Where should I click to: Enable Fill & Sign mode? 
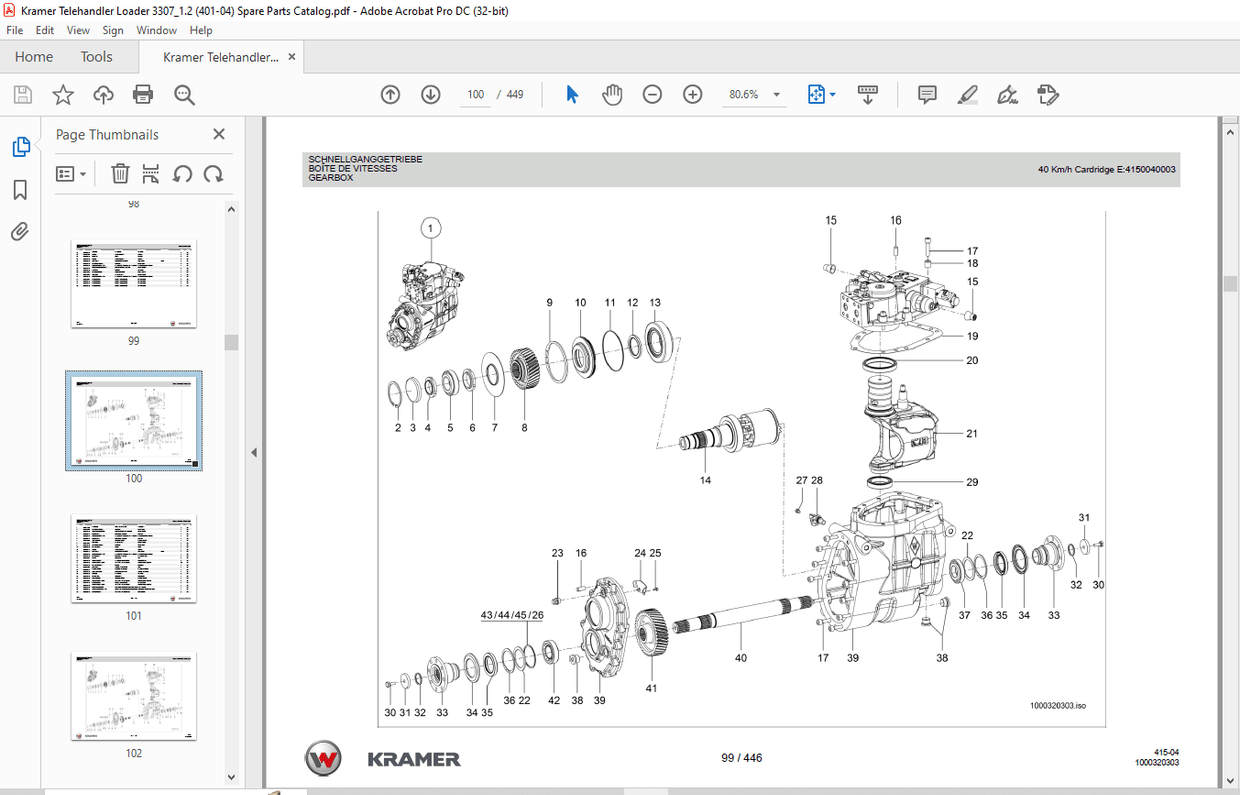(x=1047, y=94)
